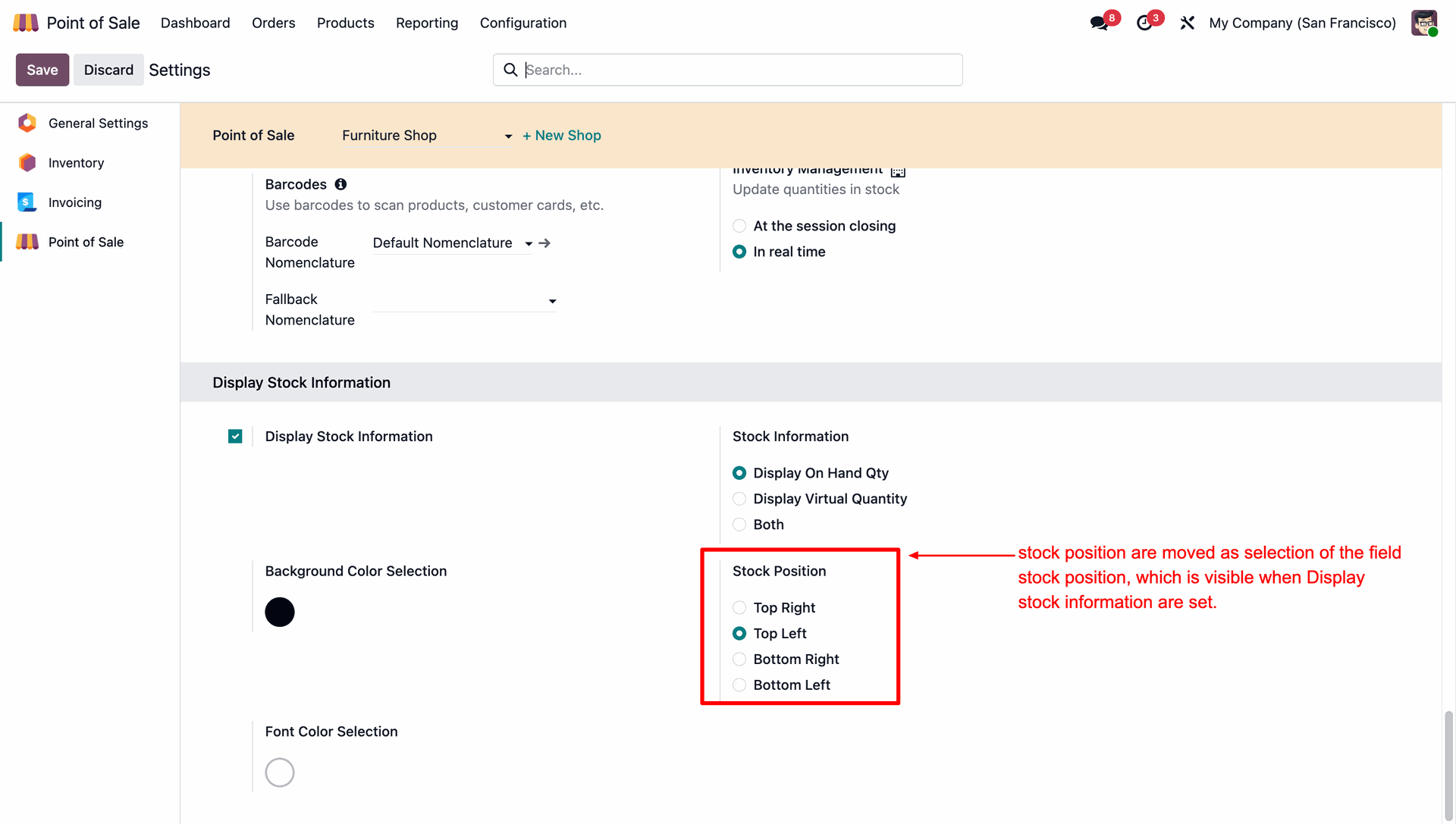Open Barcode Nomenclature external link arrow
Viewport: 1456px width, 824px height.
pos(544,243)
